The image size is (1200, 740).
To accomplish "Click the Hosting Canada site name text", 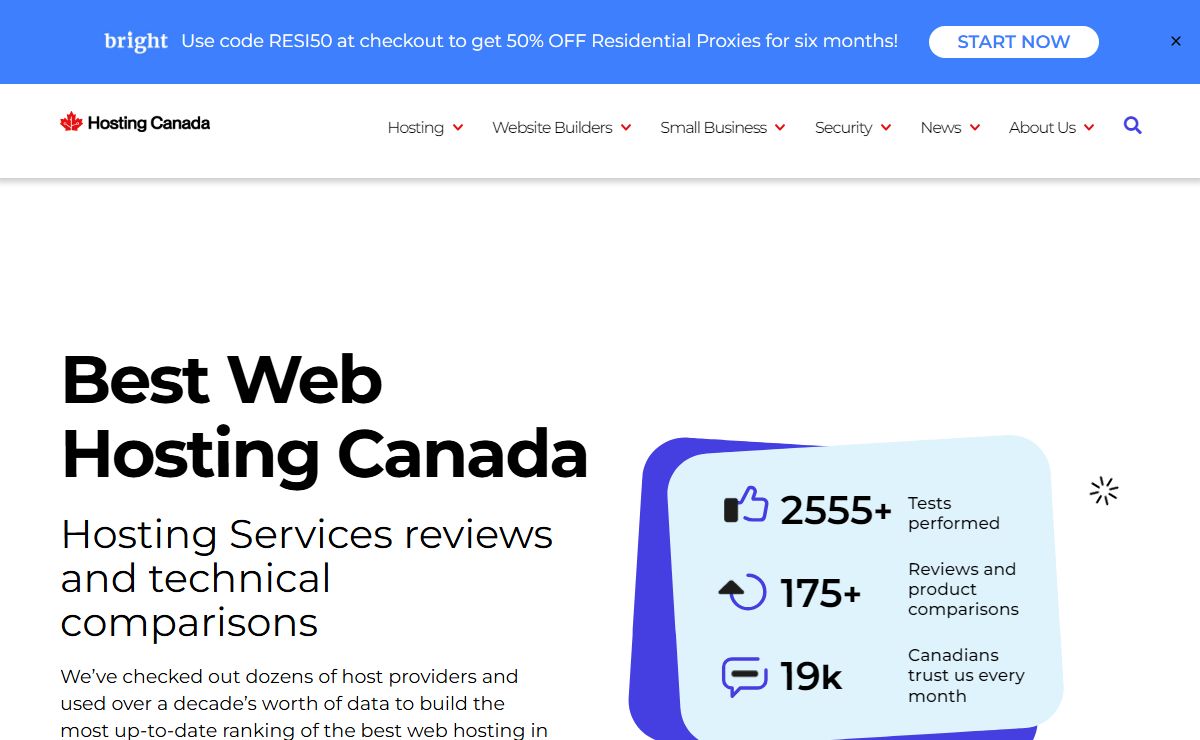I will coord(149,123).
